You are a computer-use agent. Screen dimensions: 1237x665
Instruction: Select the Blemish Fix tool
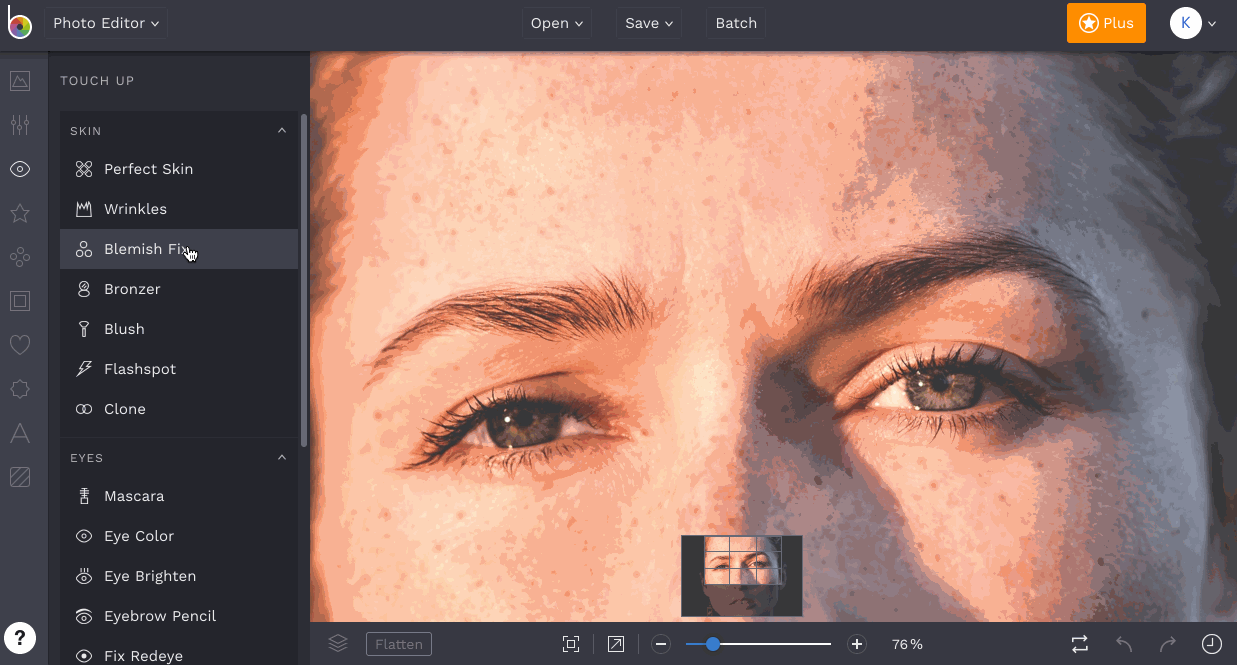point(179,249)
